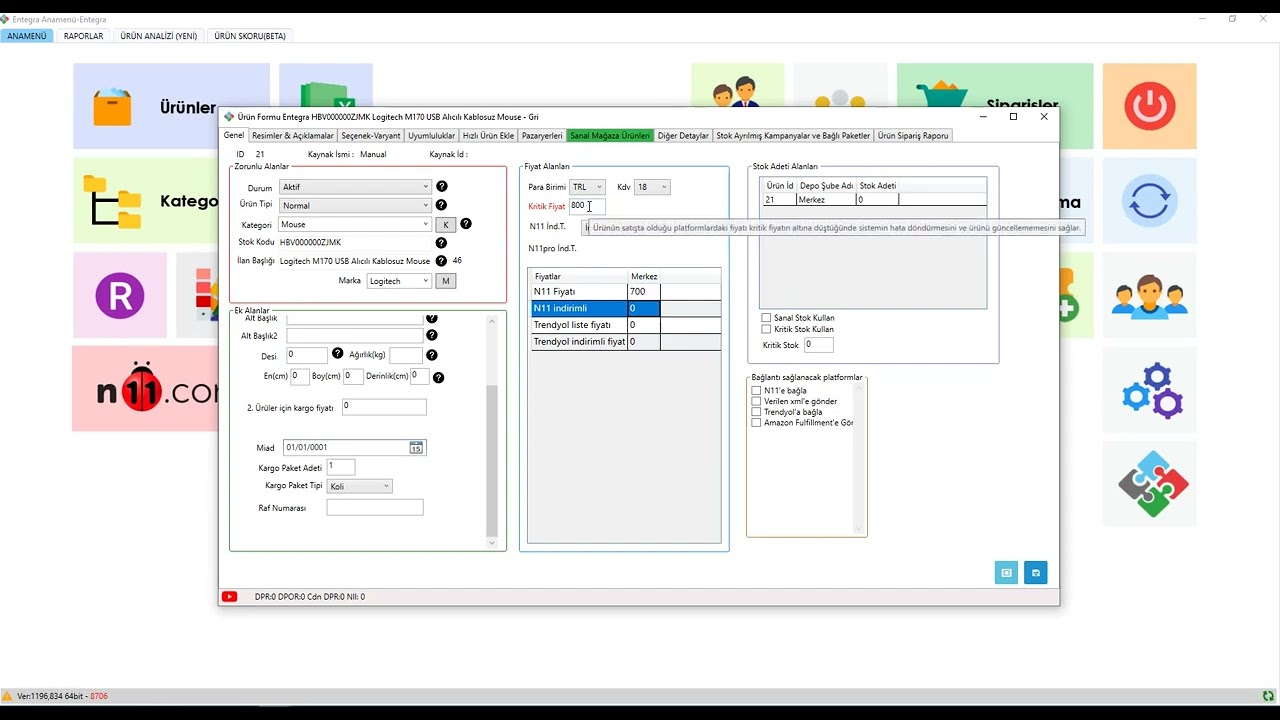The height and width of the screenshot is (720, 1280).
Task: Click the Merkez stock row cell
Action: tap(826, 200)
